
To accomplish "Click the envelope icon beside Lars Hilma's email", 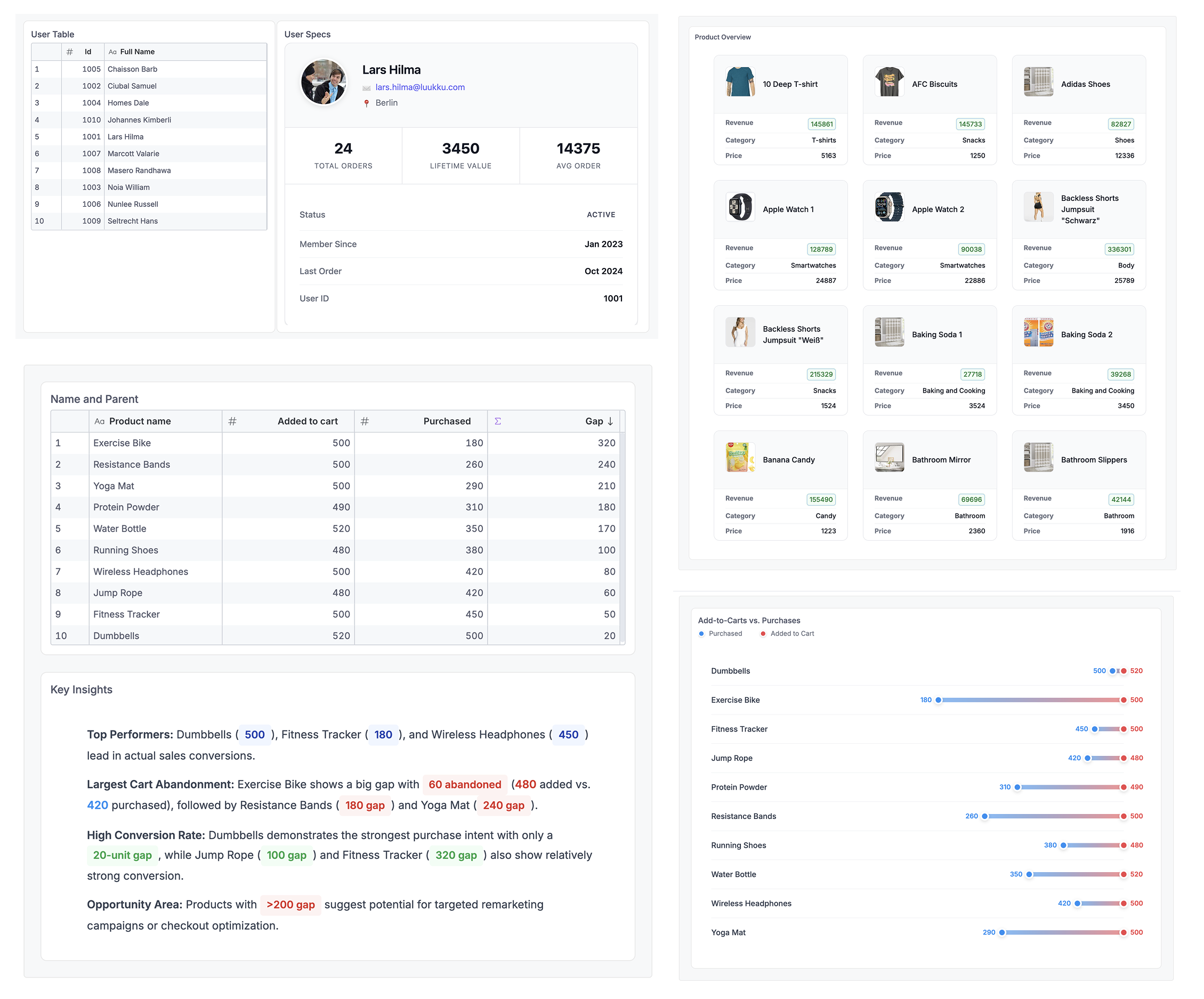I will (x=366, y=88).
